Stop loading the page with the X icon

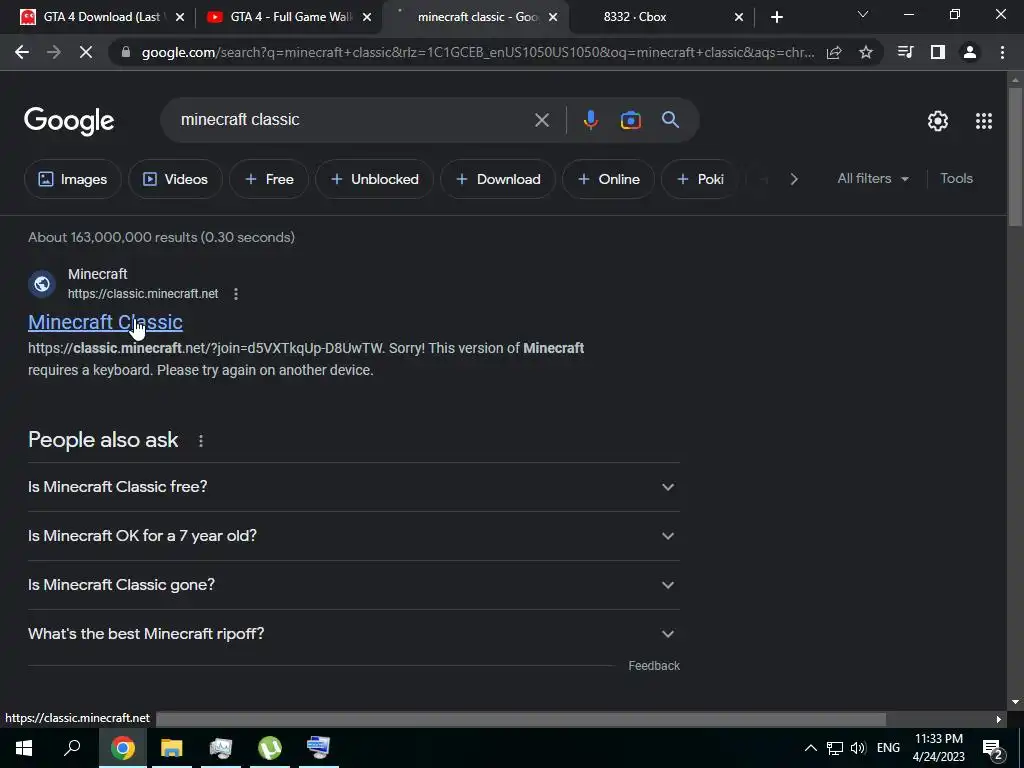[86, 52]
